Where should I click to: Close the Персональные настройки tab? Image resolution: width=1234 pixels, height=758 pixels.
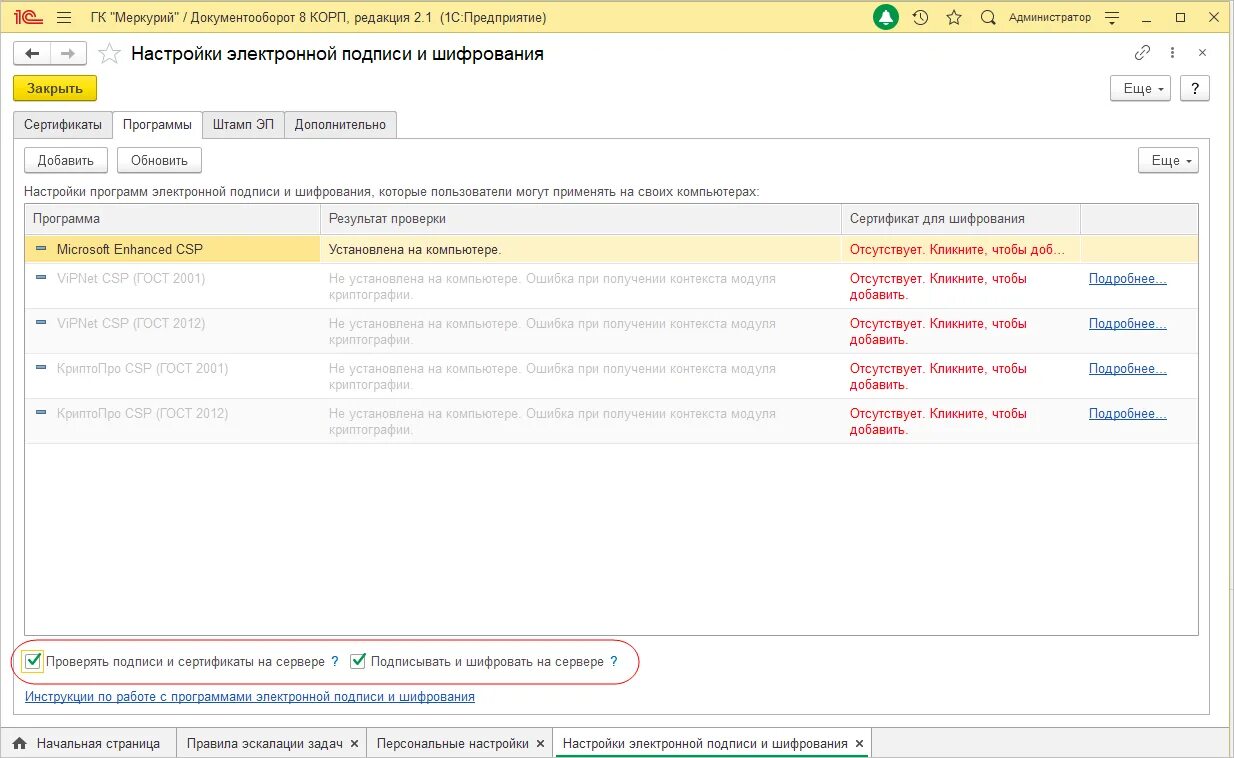pyautogui.click(x=540, y=744)
